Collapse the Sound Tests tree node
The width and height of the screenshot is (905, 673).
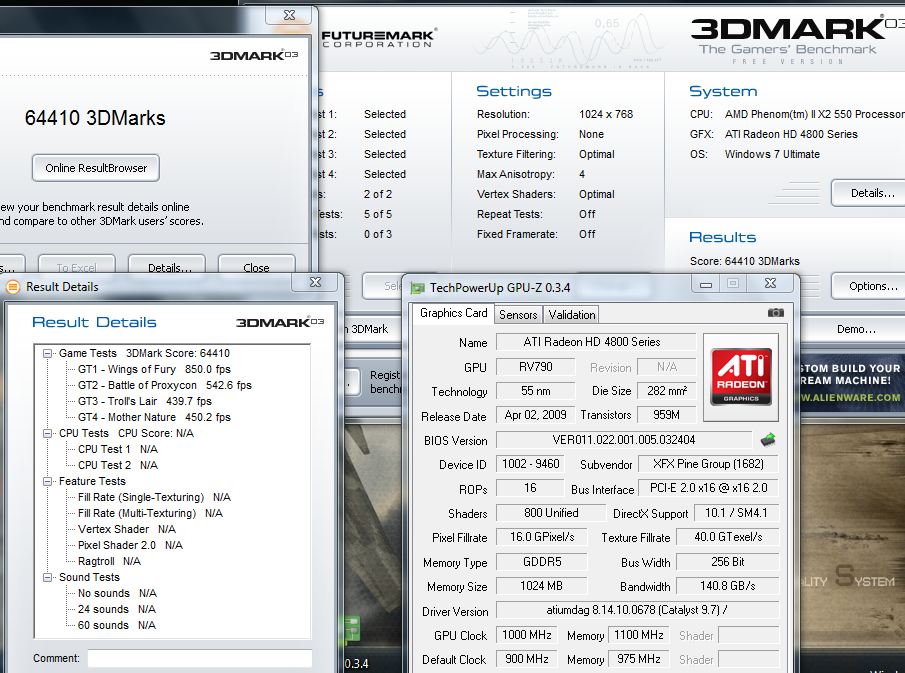pos(48,577)
